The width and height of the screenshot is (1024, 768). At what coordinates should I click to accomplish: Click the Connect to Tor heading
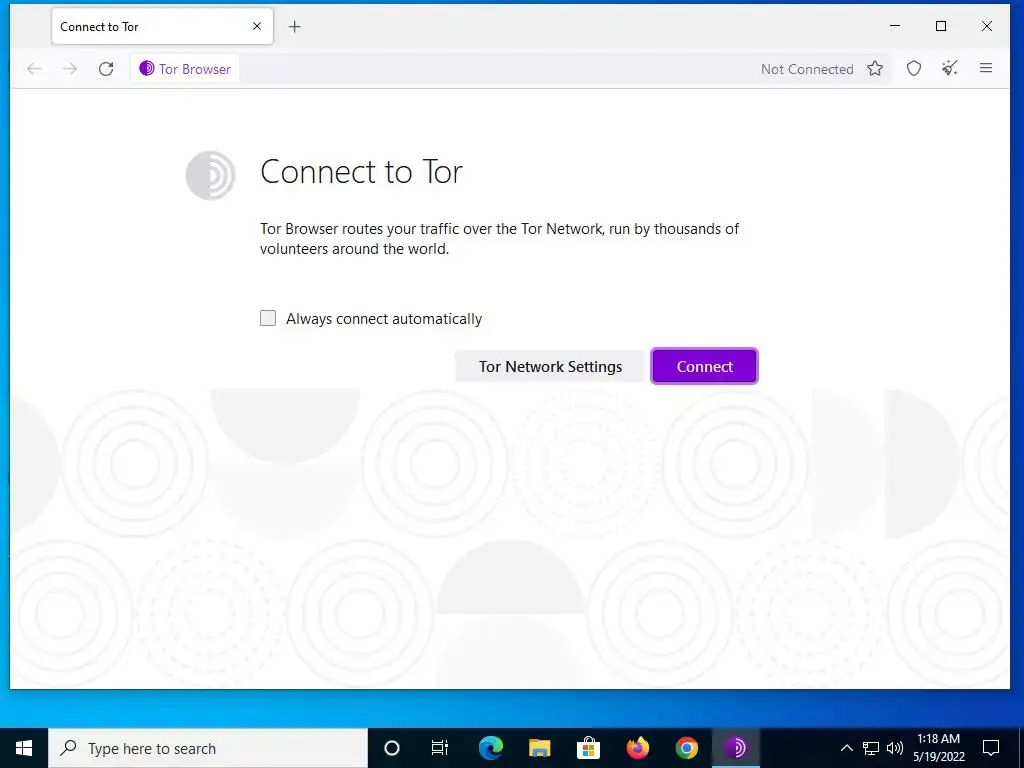point(361,172)
